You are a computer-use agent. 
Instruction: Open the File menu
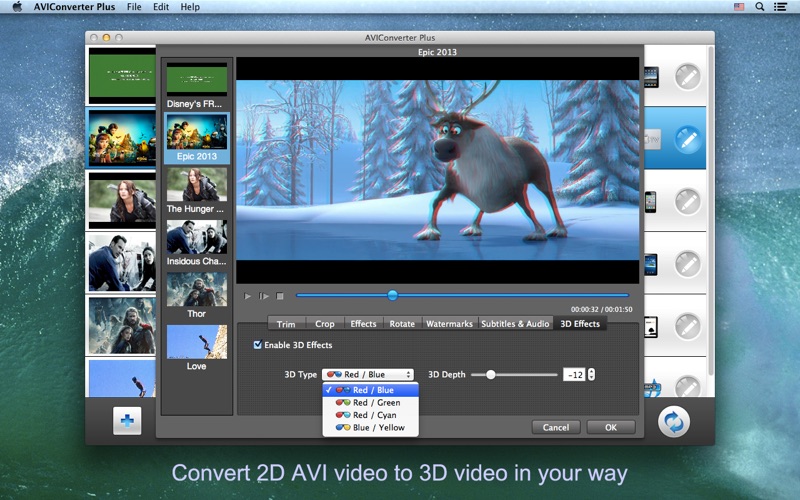[134, 7]
